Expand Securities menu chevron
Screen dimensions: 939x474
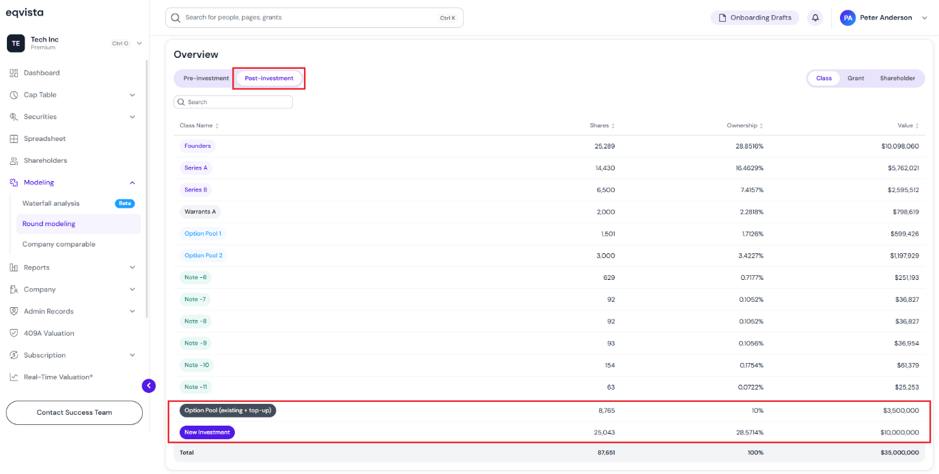132,117
